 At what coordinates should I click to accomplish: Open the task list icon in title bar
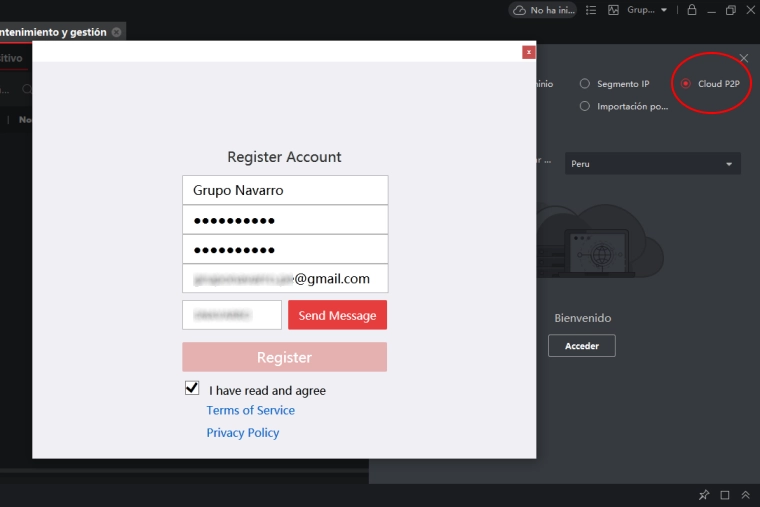(x=591, y=10)
